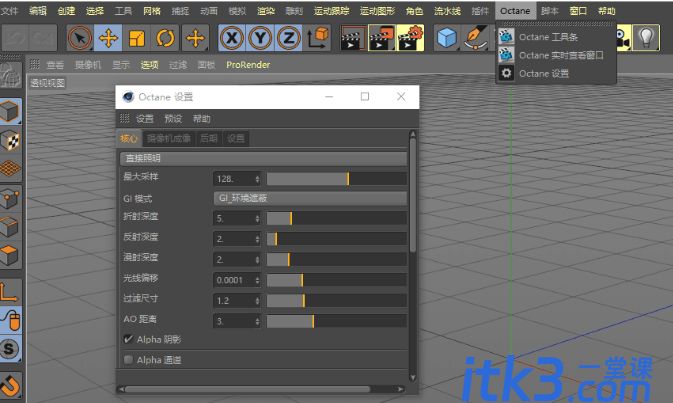Open Octane 设置 menu entry
The image size is (673, 403).
click(556, 73)
